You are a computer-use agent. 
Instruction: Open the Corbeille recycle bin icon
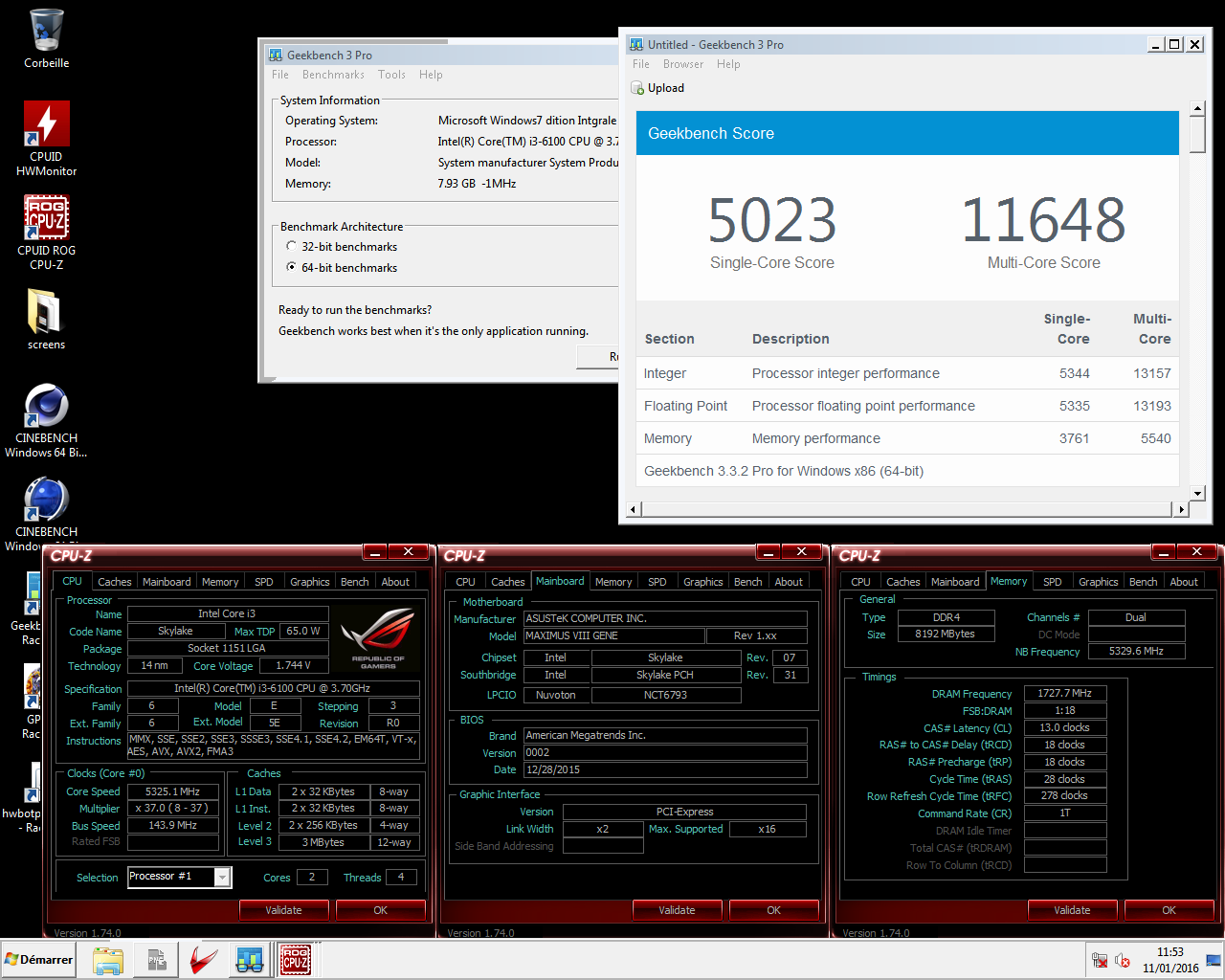pyautogui.click(x=46, y=39)
